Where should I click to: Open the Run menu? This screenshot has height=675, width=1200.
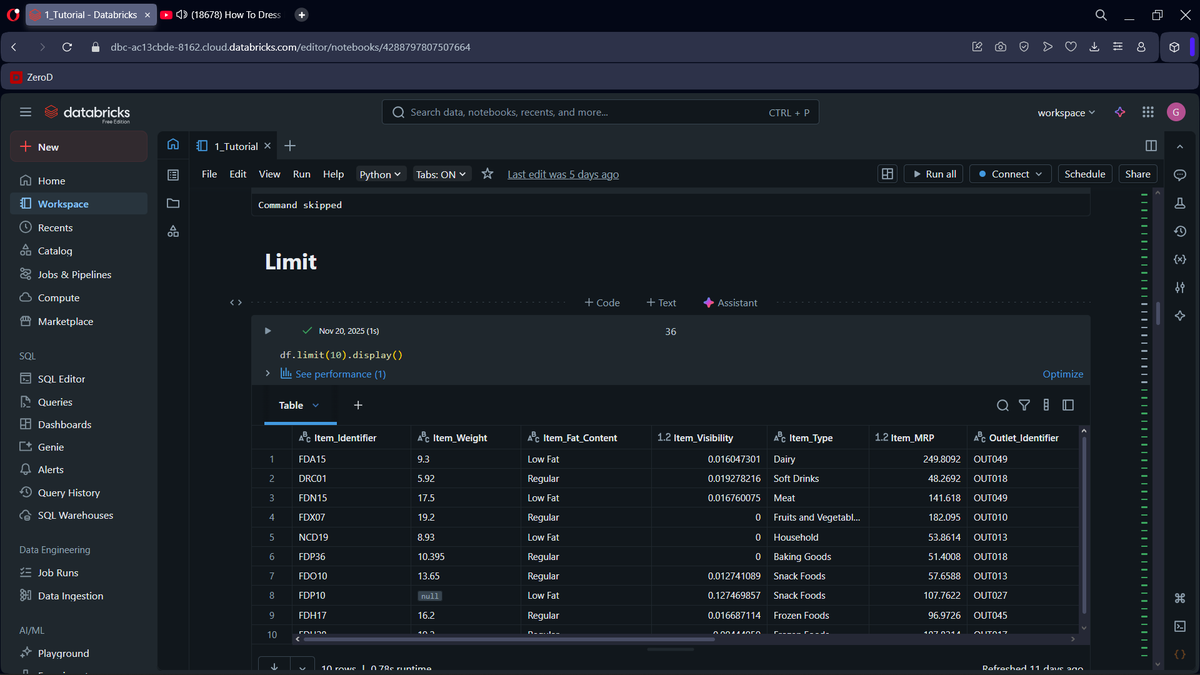(301, 174)
